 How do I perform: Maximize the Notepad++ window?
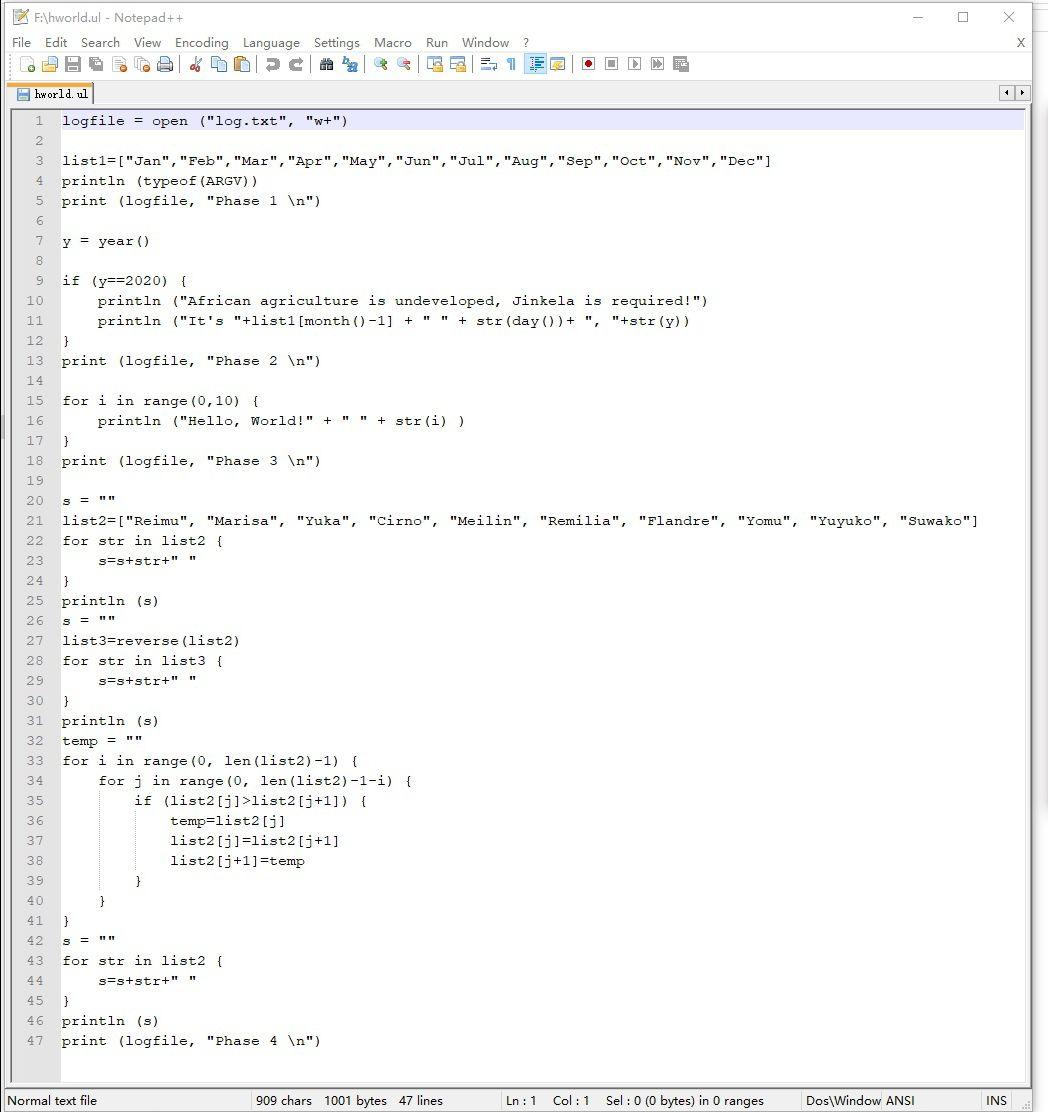[963, 17]
